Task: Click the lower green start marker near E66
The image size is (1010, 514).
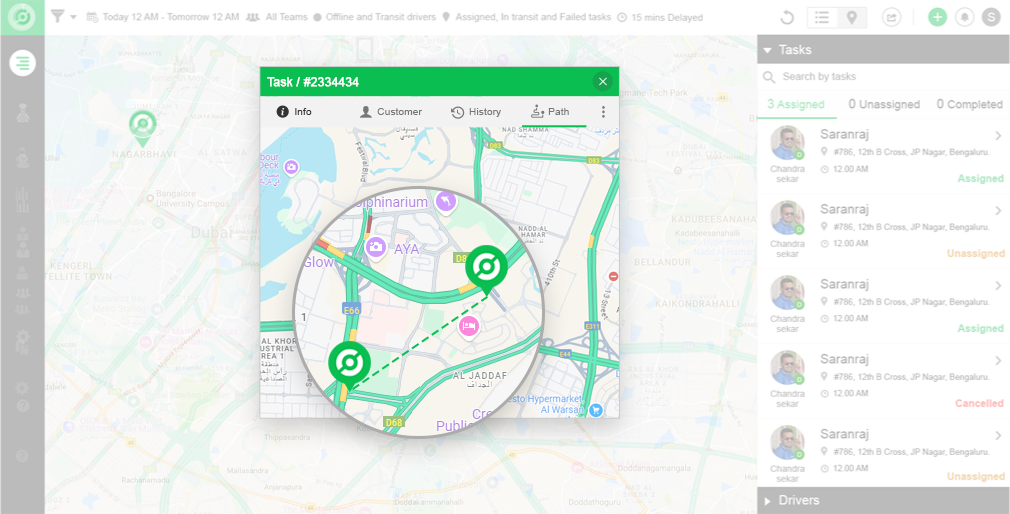Action: pos(349,365)
